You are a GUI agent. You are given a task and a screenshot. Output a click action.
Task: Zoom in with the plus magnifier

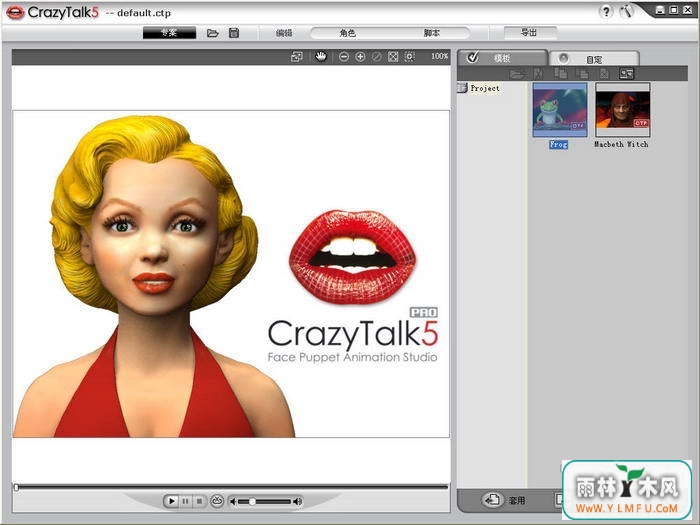point(360,57)
